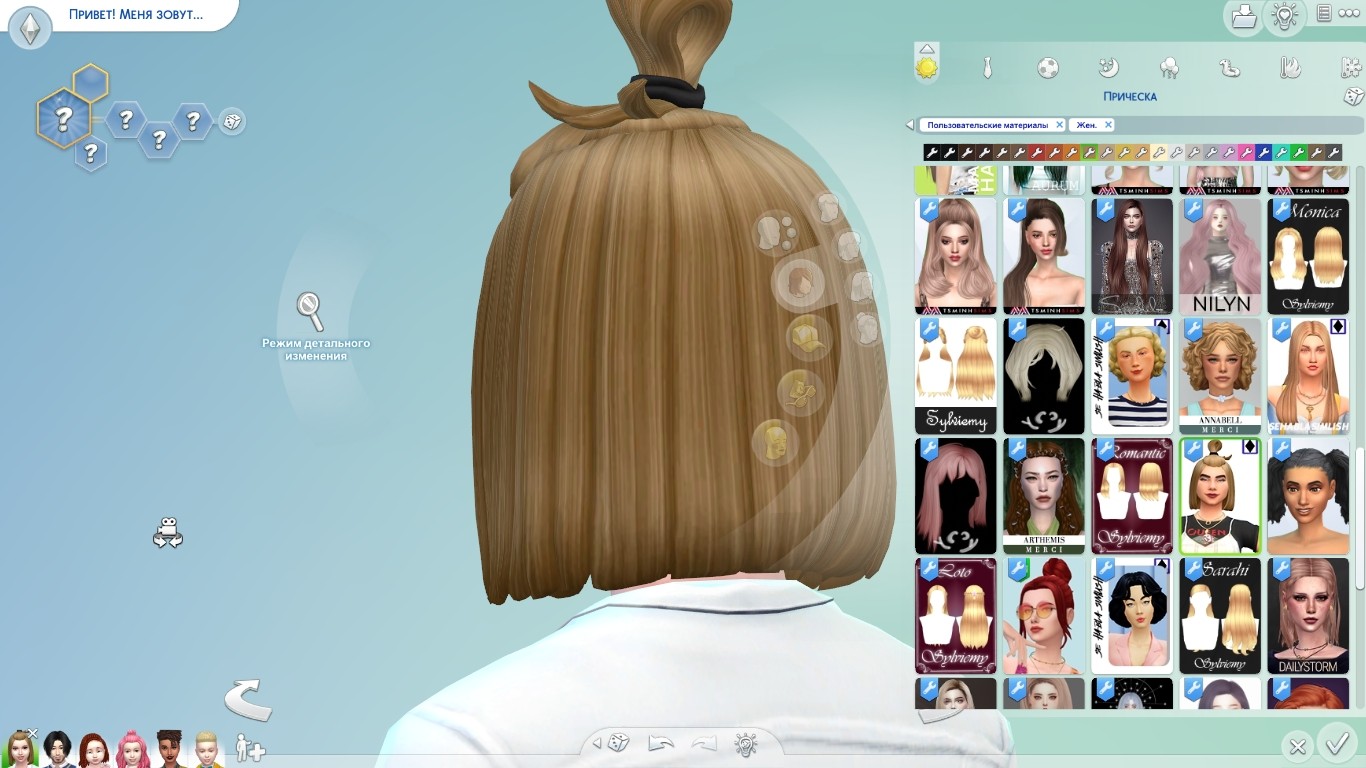This screenshot has height=768, width=1366.
Task: Remove the Жен. filter tag
Action: click(x=1108, y=125)
